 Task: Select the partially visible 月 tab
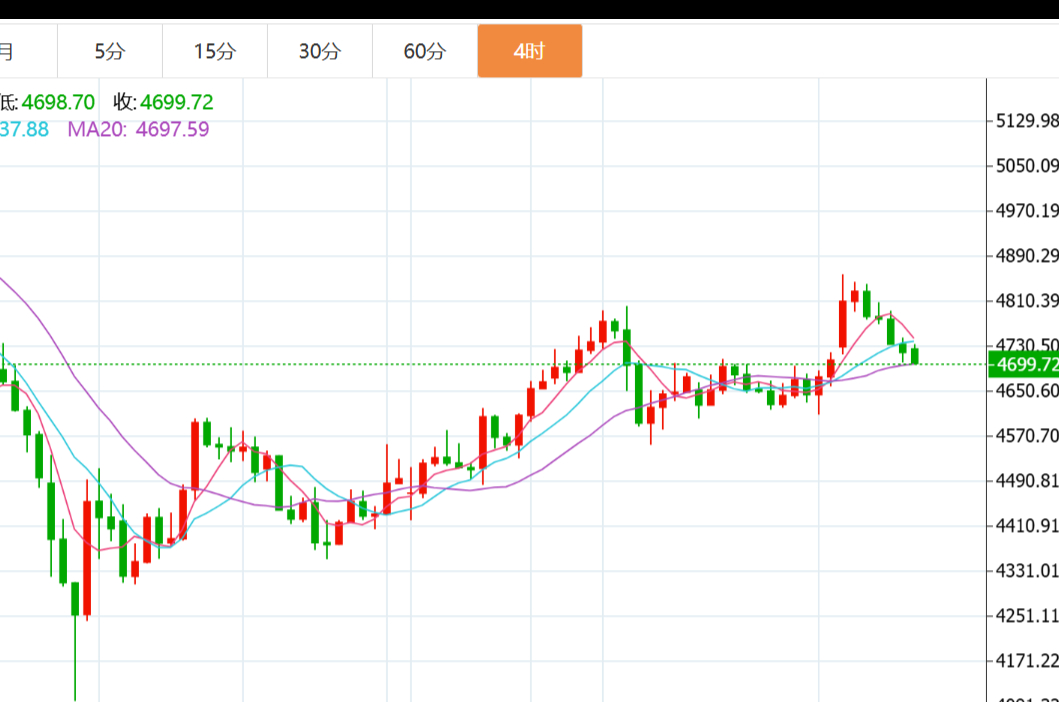(10, 51)
